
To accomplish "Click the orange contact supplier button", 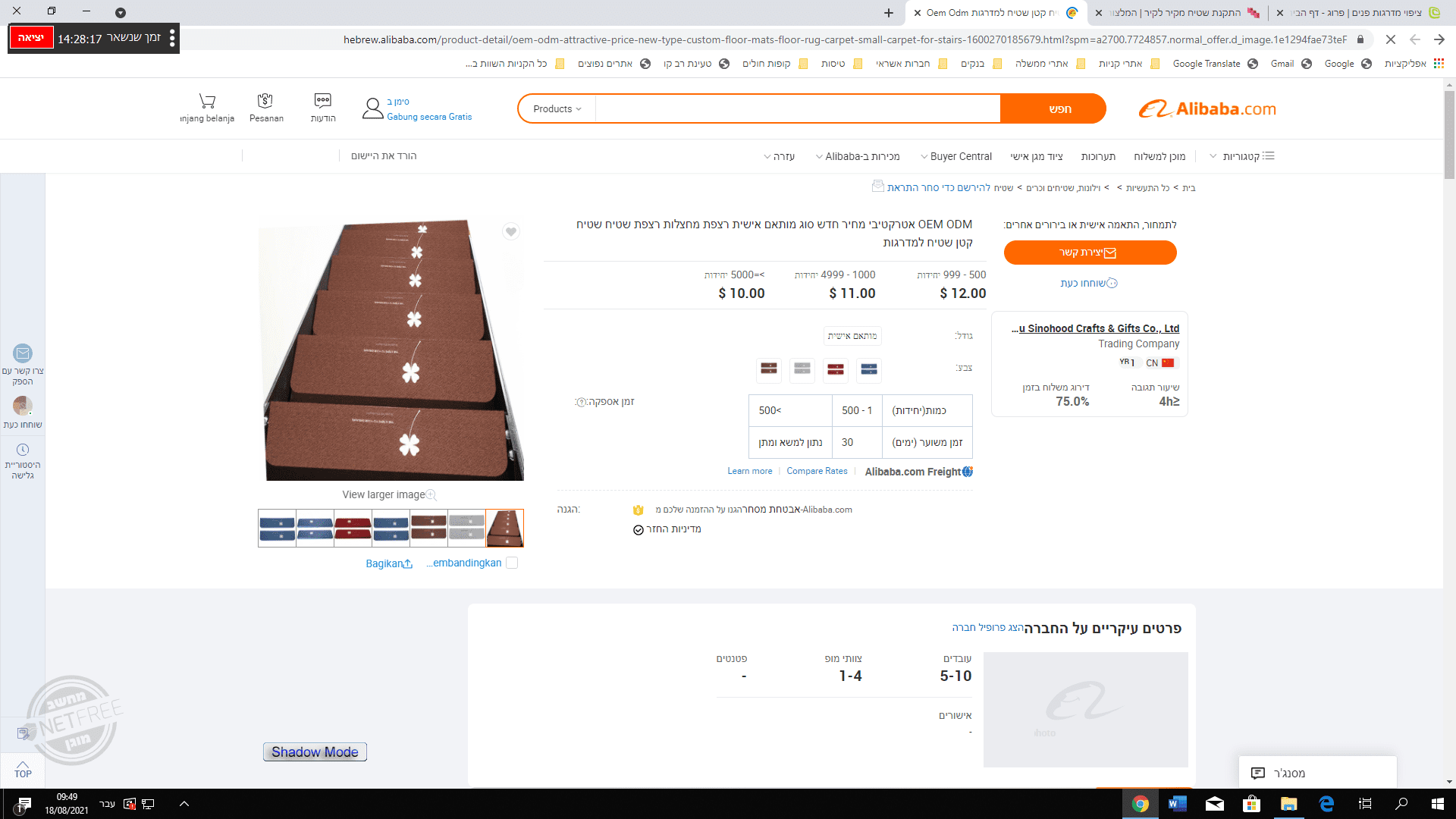I will click(x=1090, y=253).
